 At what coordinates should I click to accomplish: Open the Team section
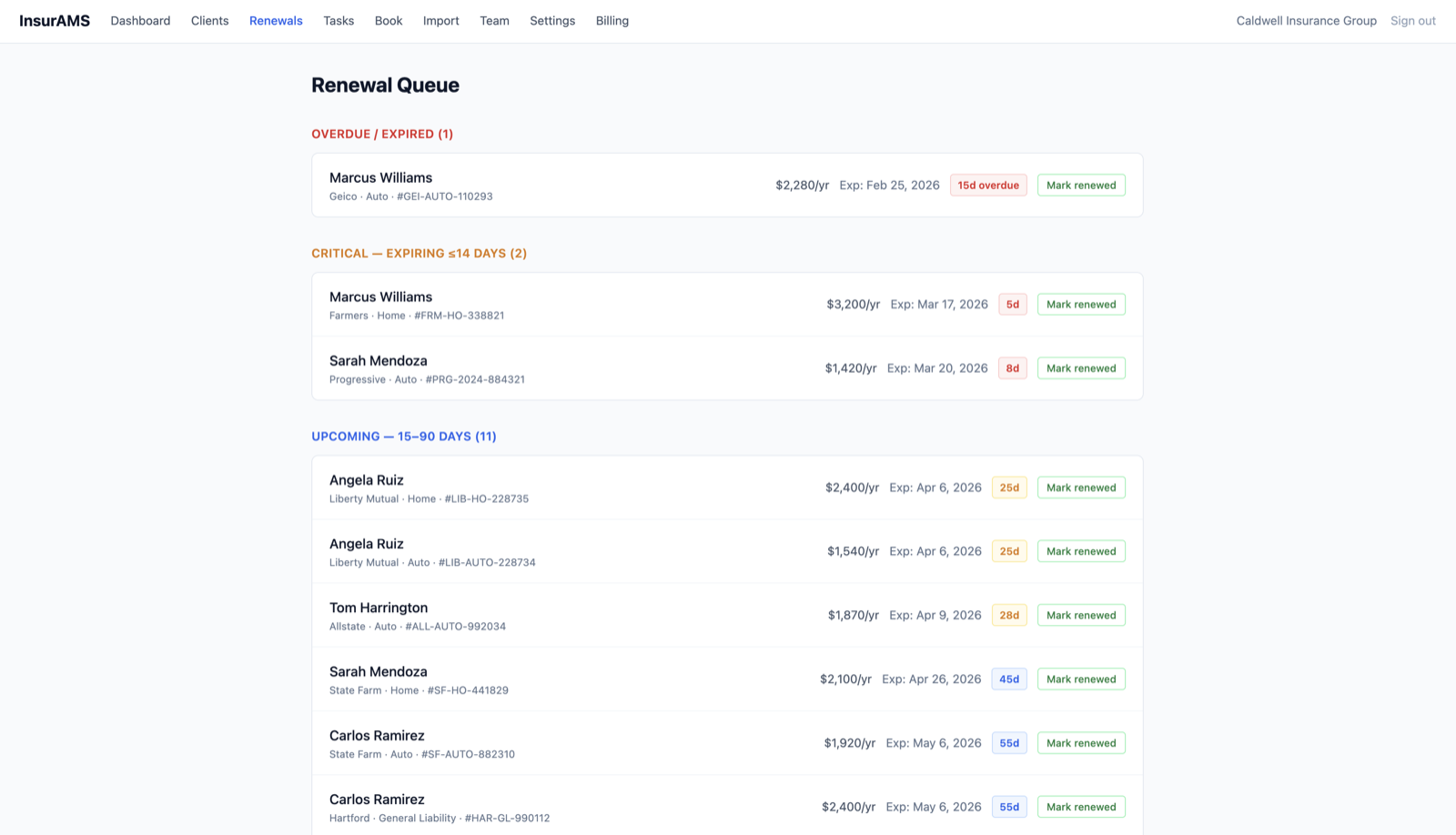494,20
